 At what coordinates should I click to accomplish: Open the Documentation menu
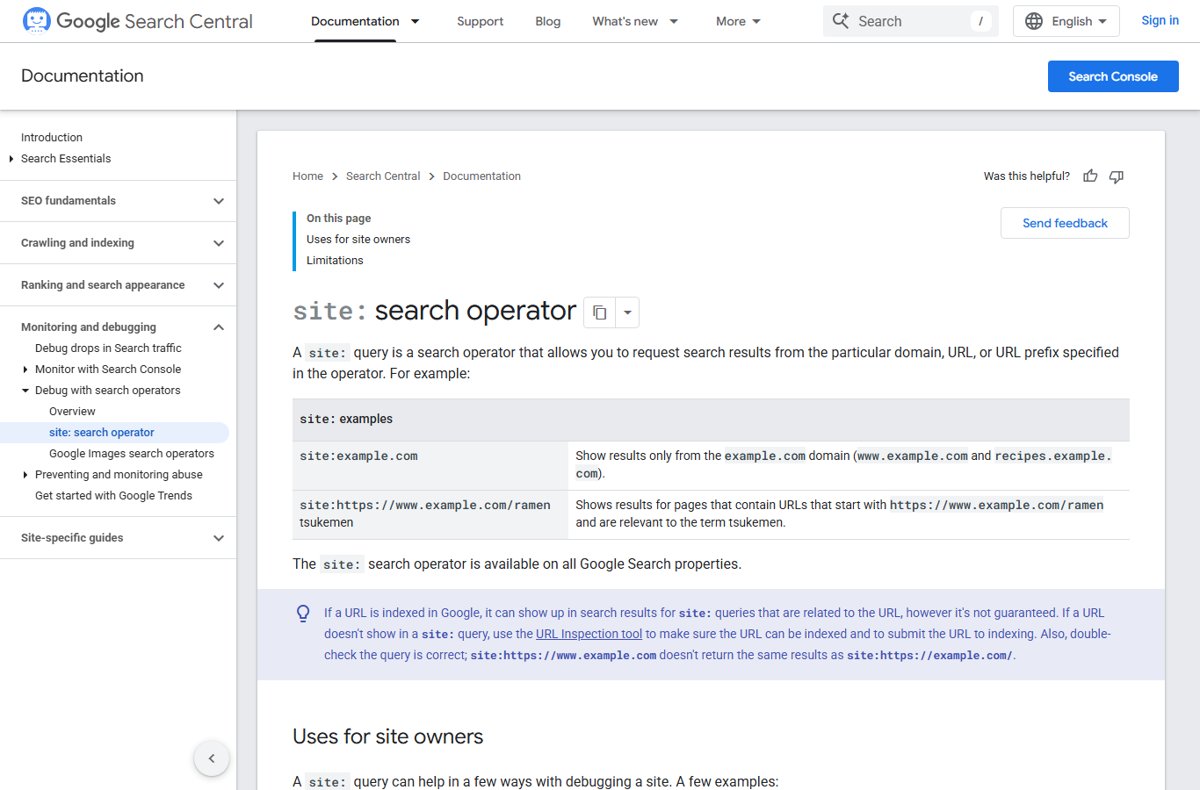pos(366,21)
